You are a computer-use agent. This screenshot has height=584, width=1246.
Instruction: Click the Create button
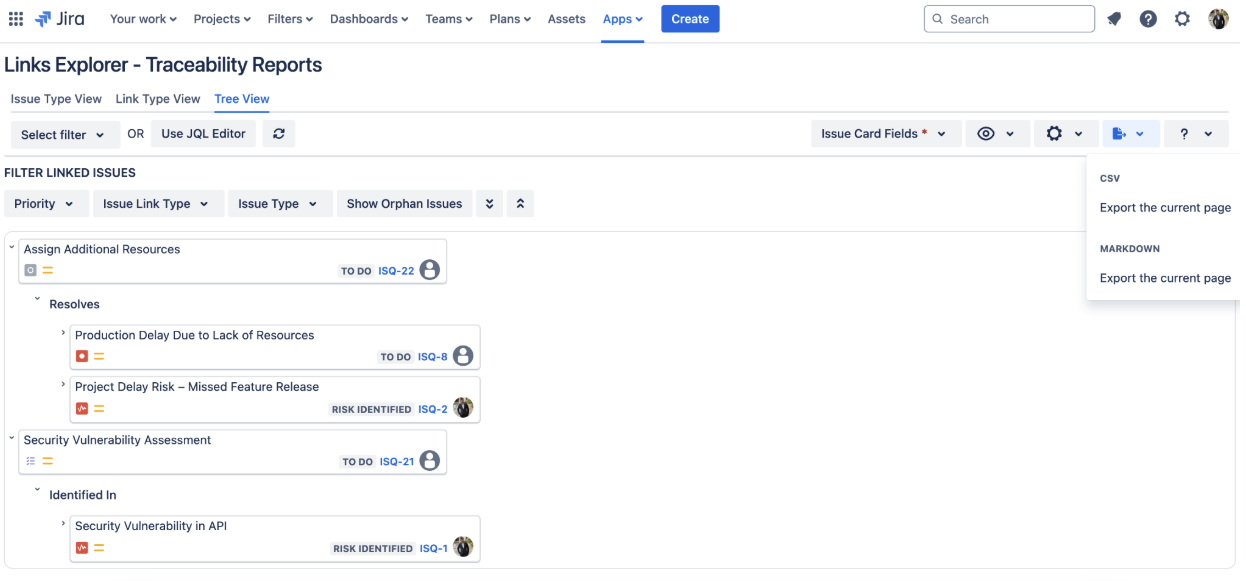point(690,19)
